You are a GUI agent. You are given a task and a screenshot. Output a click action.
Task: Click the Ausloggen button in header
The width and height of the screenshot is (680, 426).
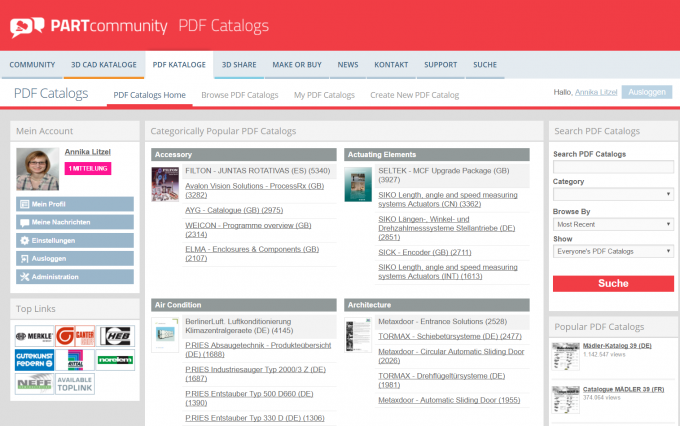(647, 92)
